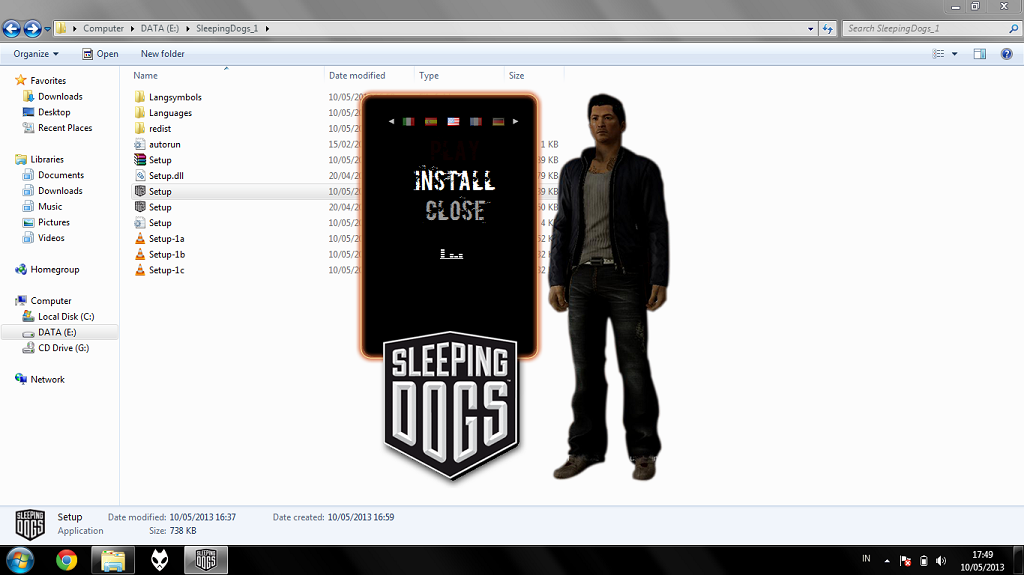Open Libraries in navigation pane
The image size is (1024, 575).
[47, 159]
